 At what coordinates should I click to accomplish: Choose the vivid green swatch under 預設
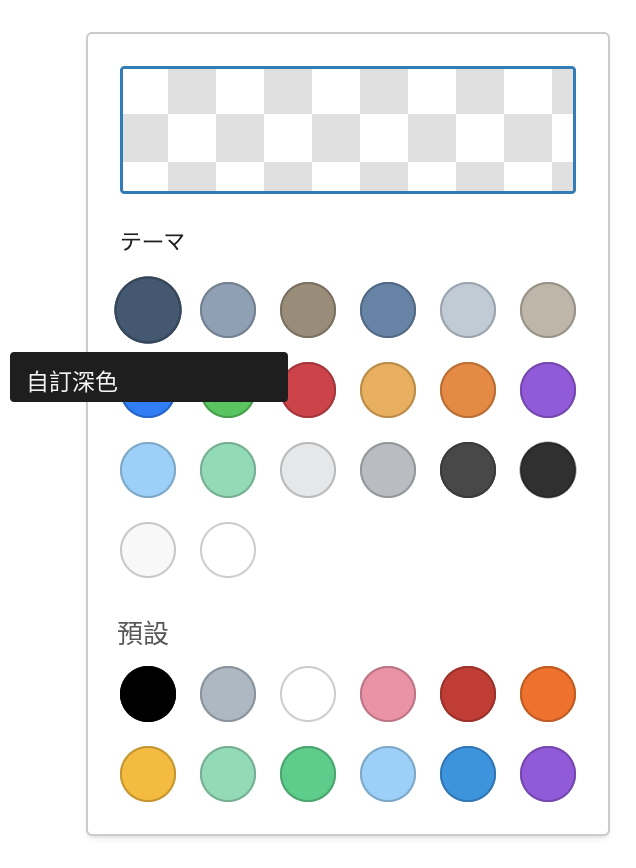[x=308, y=774]
